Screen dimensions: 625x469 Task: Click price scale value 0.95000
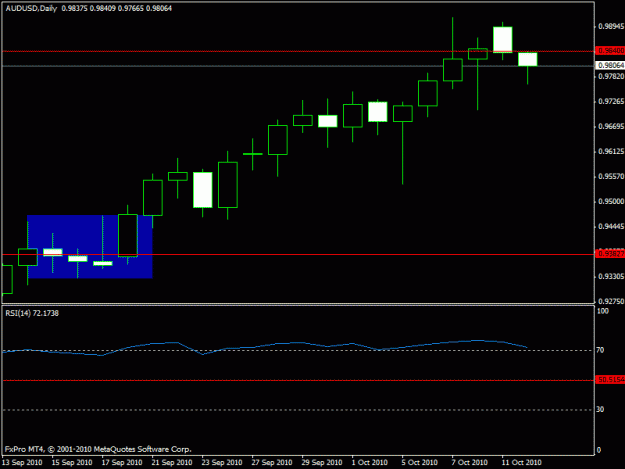pos(611,202)
